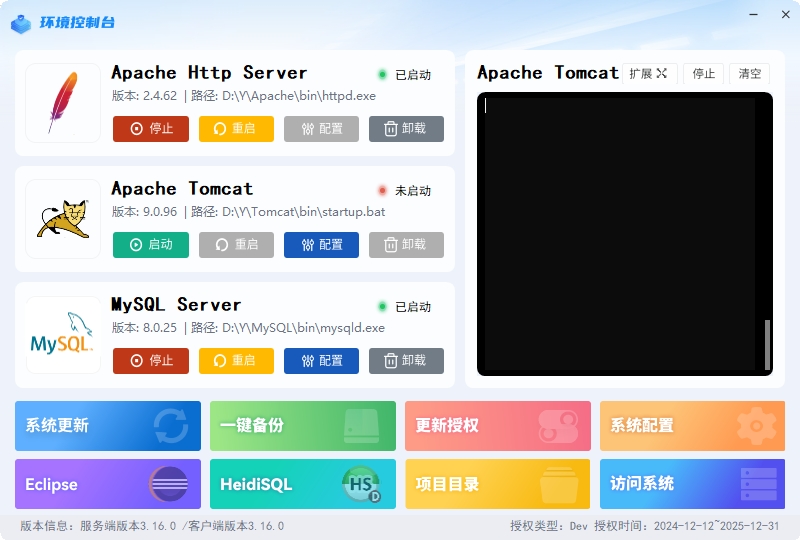Open the Update Authorization tile
Viewport: 800px width, 540px height.
[x=497, y=426]
